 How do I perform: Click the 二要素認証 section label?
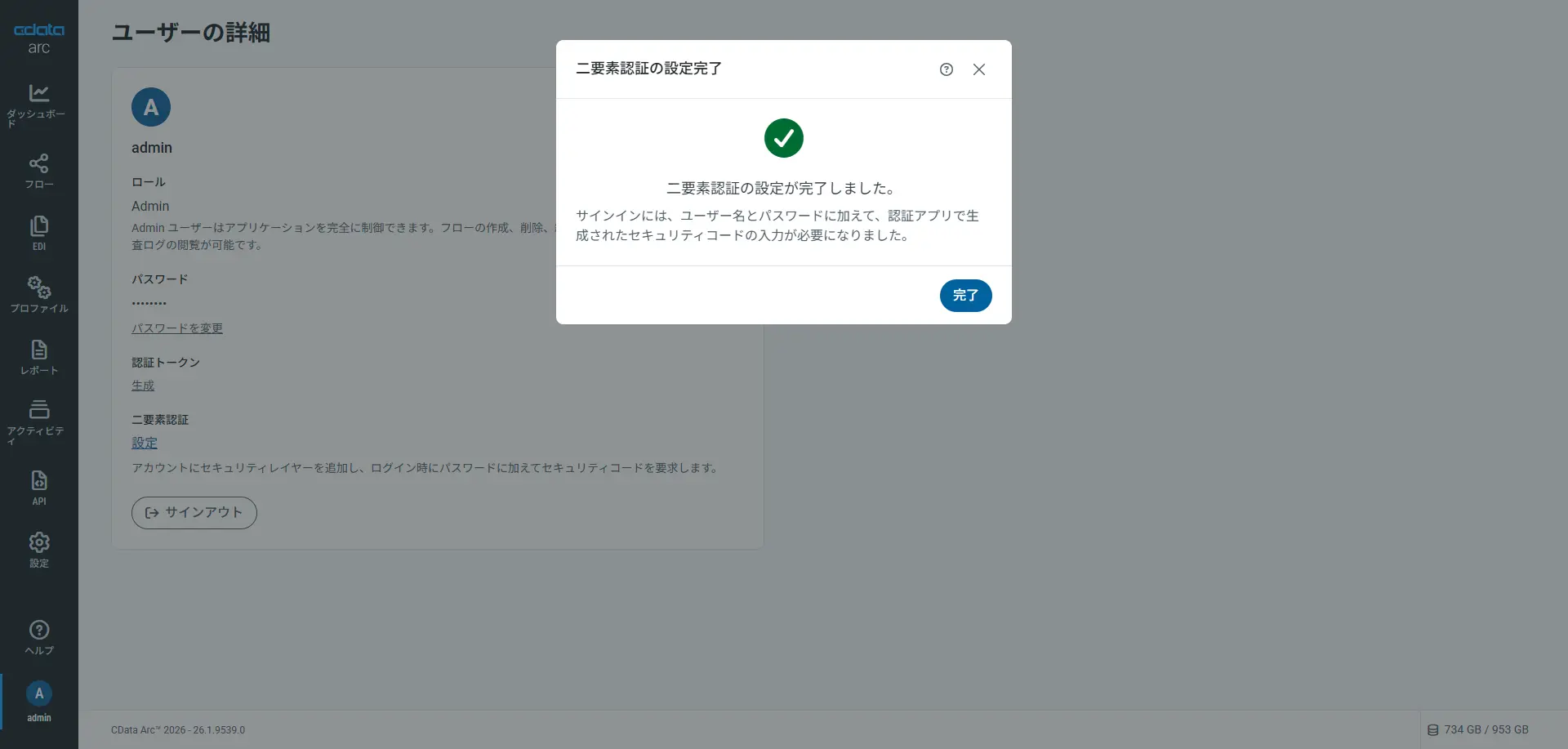coord(160,420)
